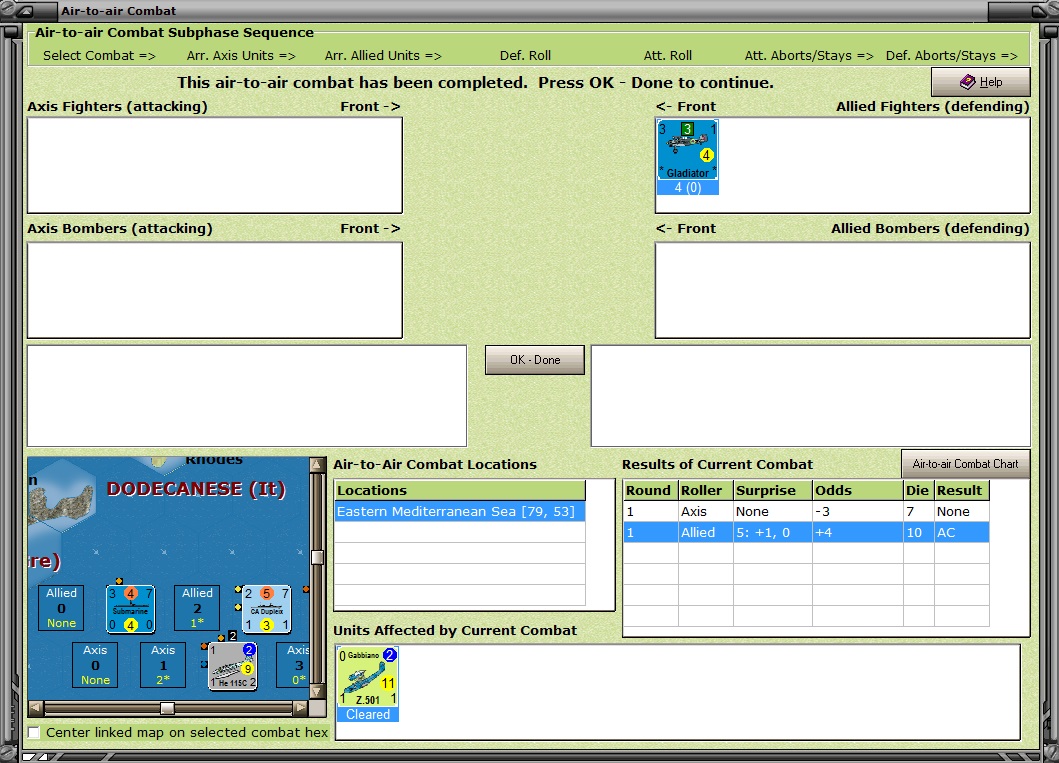
Task: Open the Air-to-air Combat Chart
Action: [965, 464]
